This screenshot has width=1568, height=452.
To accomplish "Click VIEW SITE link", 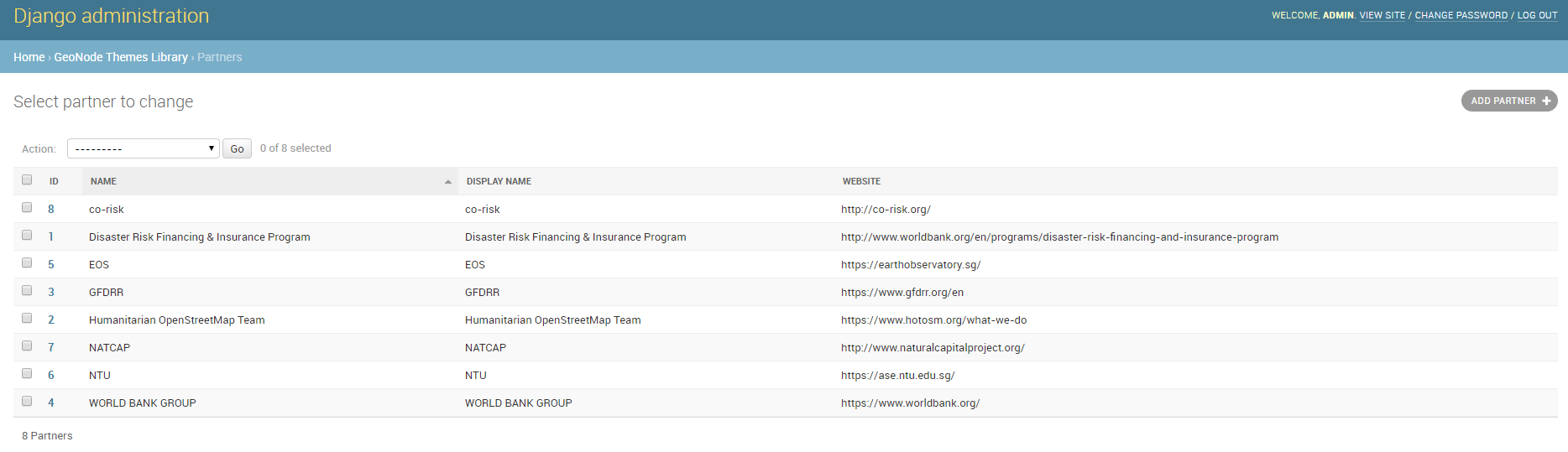I will [1382, 15].
